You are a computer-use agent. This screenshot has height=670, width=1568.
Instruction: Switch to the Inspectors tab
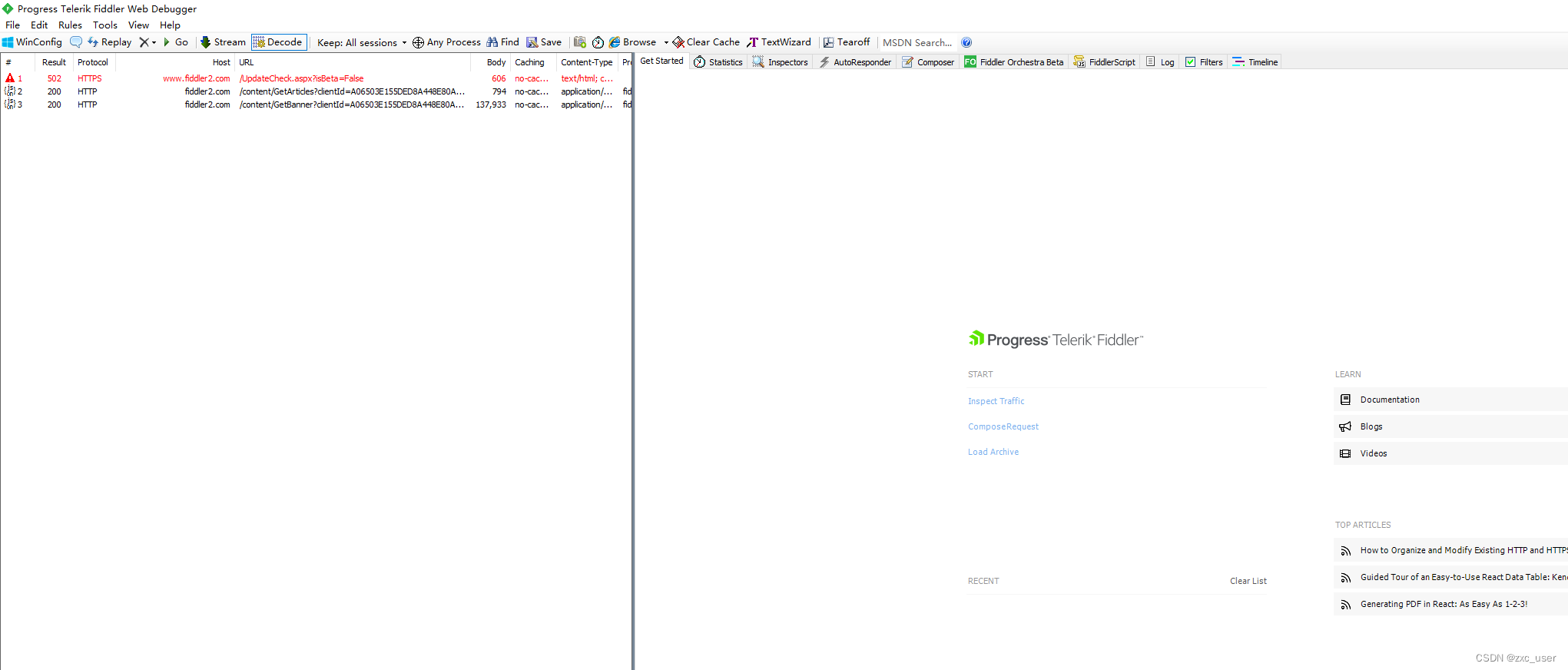[x=780, y=62]
